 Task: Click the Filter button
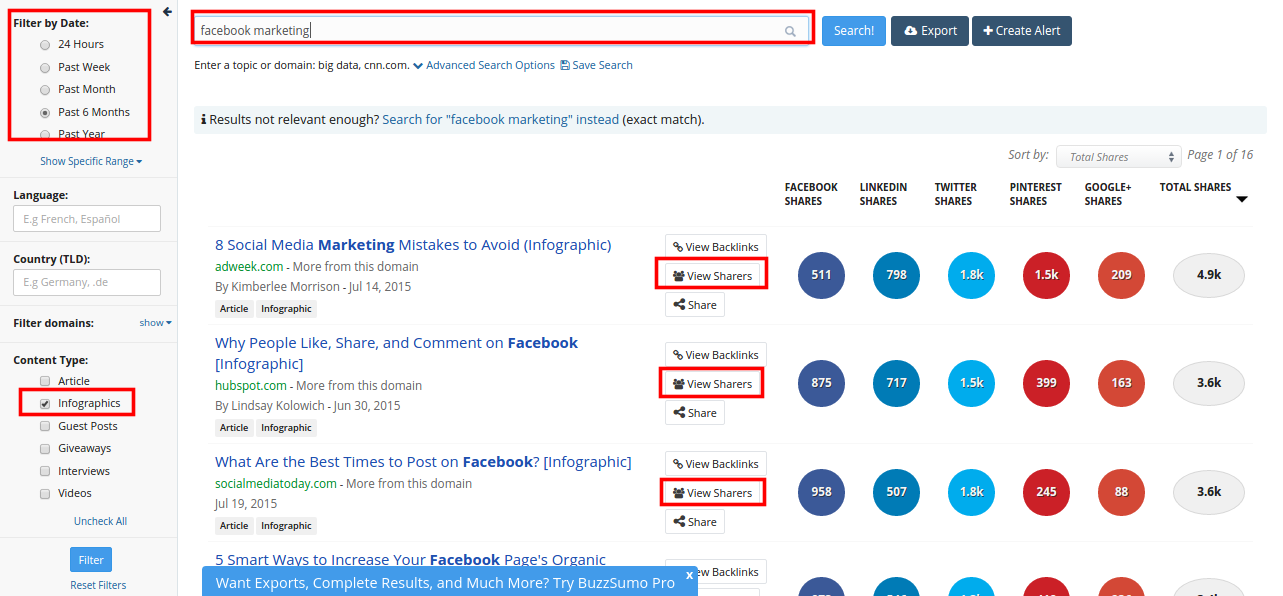point(91,559)
